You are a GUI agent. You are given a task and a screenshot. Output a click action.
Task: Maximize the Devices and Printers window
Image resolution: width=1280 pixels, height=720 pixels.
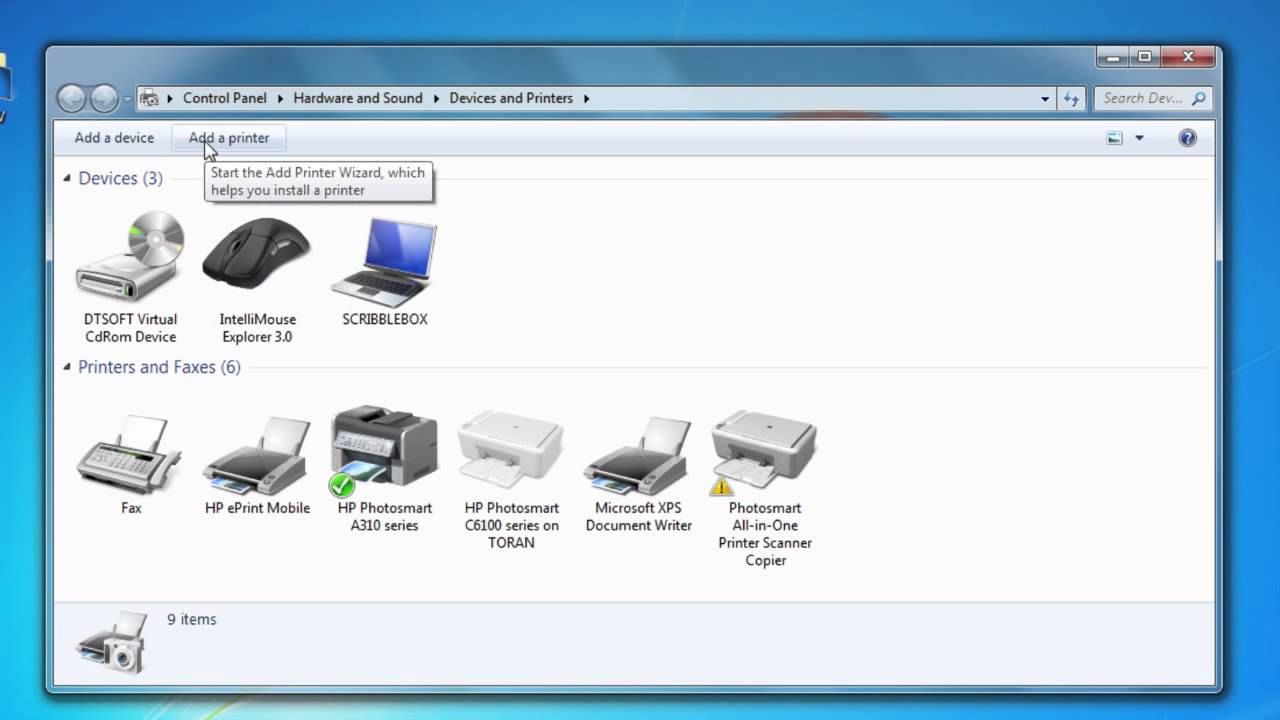click(x=1144, y=57)
